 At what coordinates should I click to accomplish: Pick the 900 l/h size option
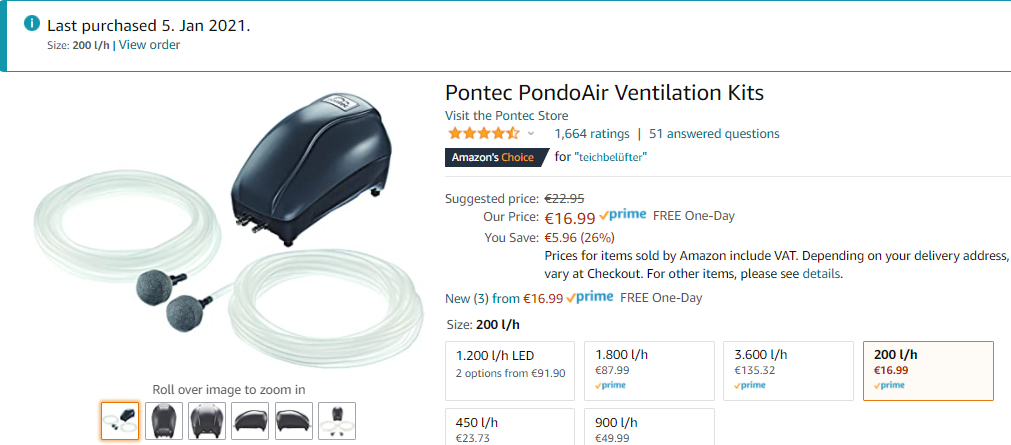(649, 426)
